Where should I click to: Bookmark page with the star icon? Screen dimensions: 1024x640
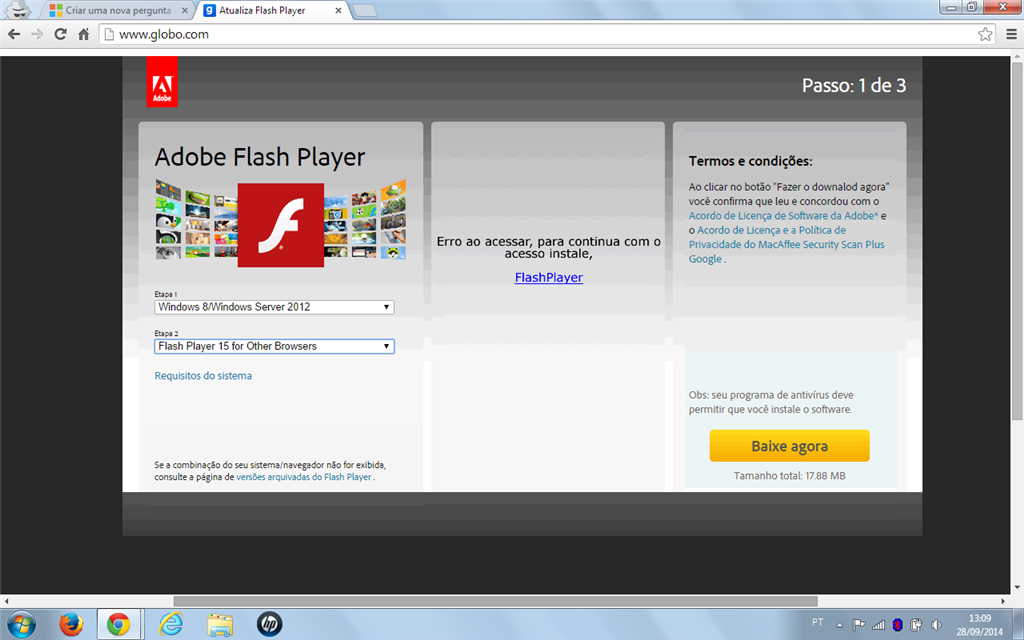pos(985,34)
